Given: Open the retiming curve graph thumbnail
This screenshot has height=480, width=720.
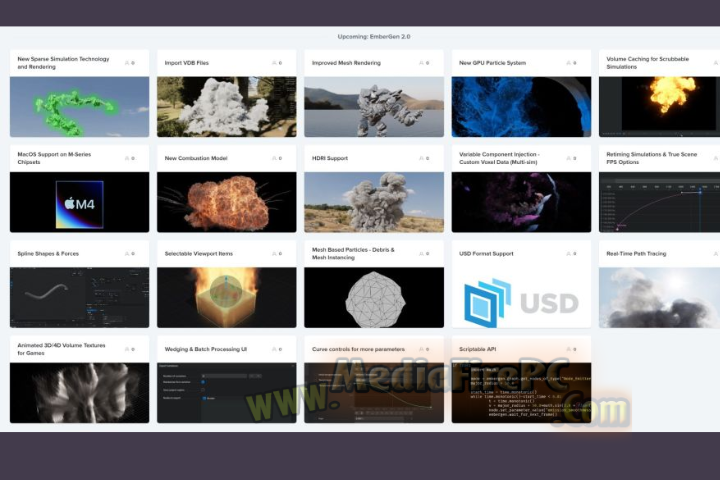Looking at the screenshot, I should (659, 202).
